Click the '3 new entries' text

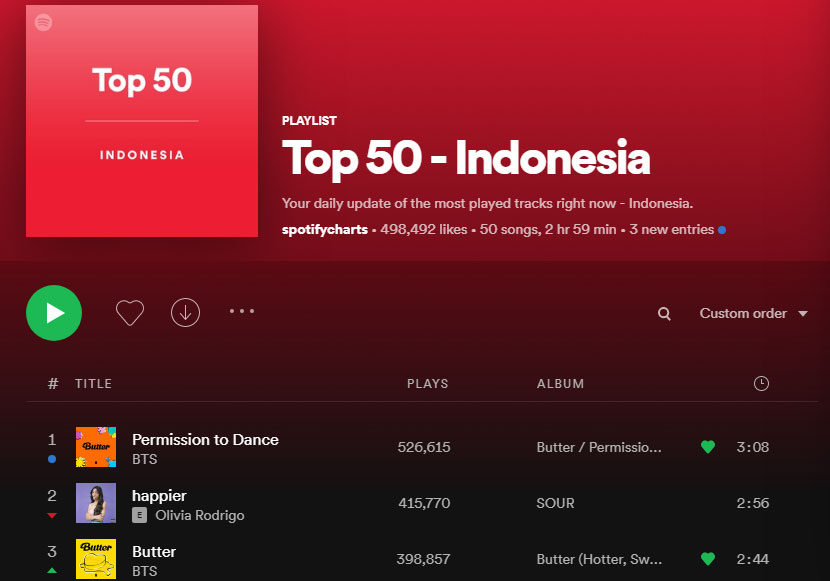[671, 230]
